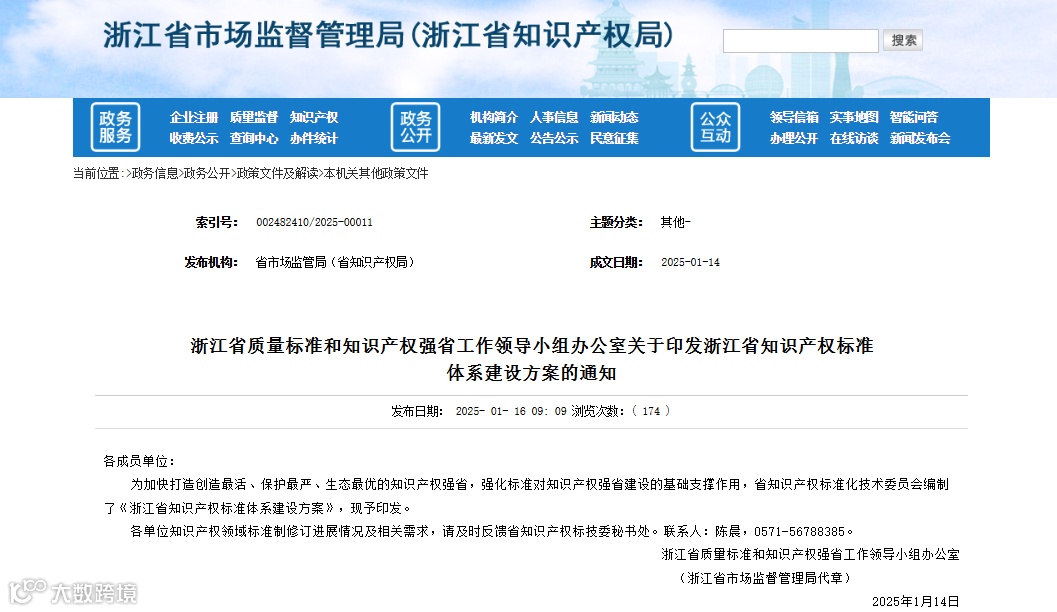This screenshot has height=612, width=1057.
Task: Go to 人事信息 page
Action: tap(554, 117)
